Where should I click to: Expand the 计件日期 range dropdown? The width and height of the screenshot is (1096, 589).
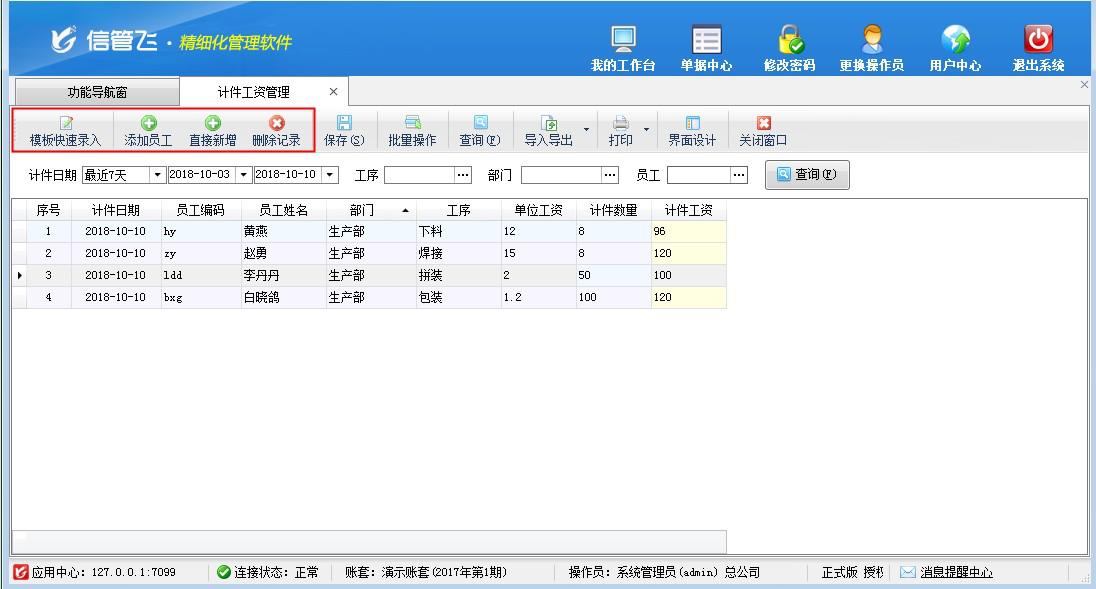tap(157, 175)
